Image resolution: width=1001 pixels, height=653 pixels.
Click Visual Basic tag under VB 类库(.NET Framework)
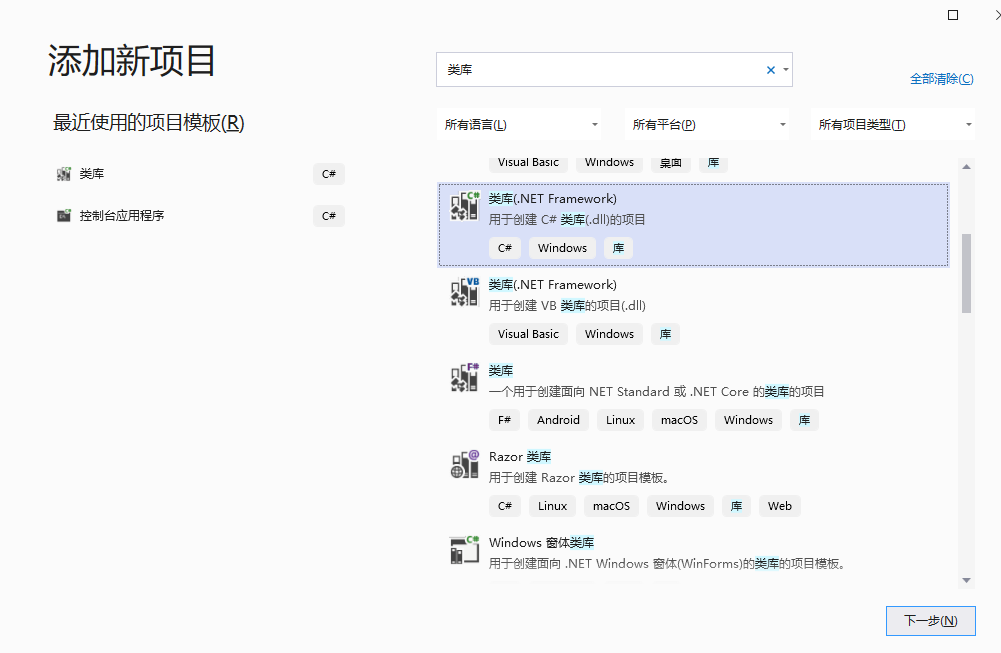pos(528,334)
